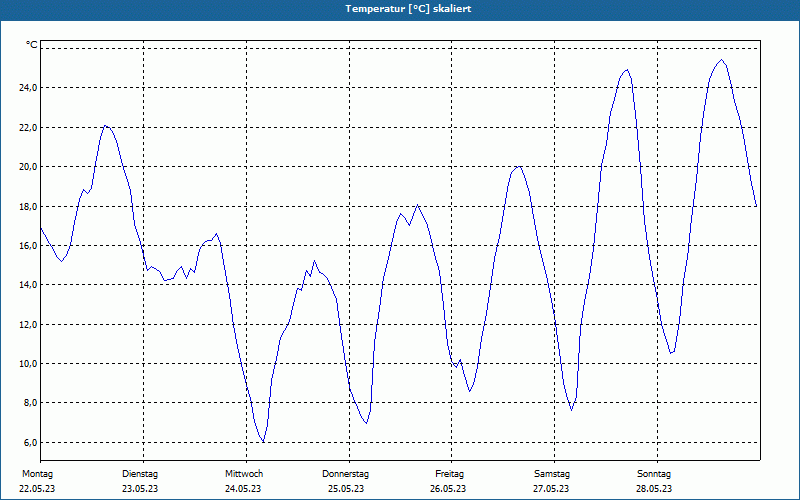Click the date 26.05.23
This screenshot has height=500, width=800.
point(448,489)
